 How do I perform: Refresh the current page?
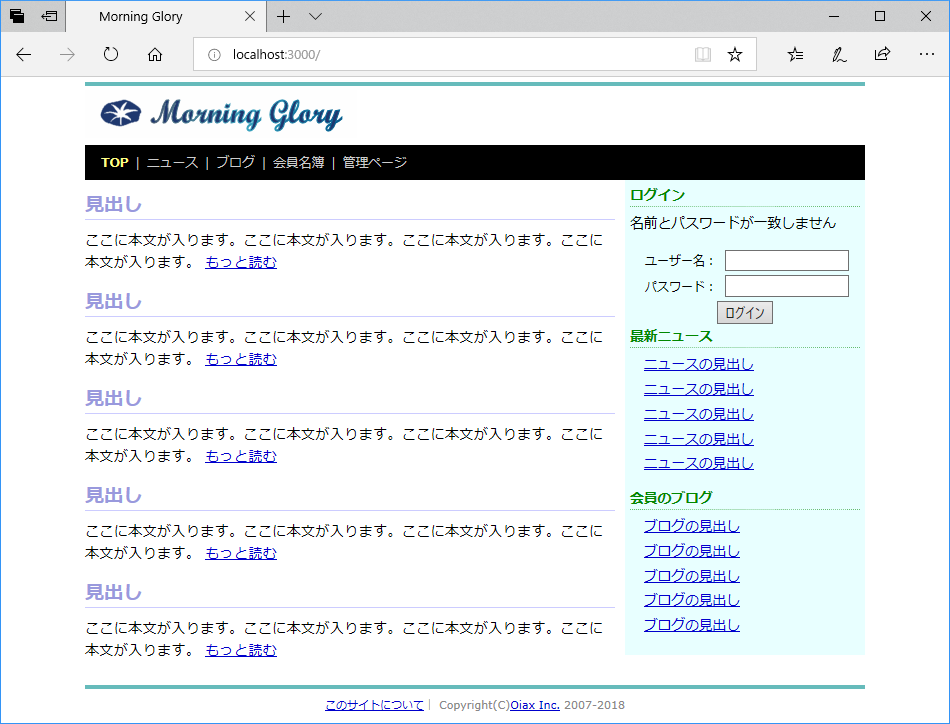tap(110, 55)
